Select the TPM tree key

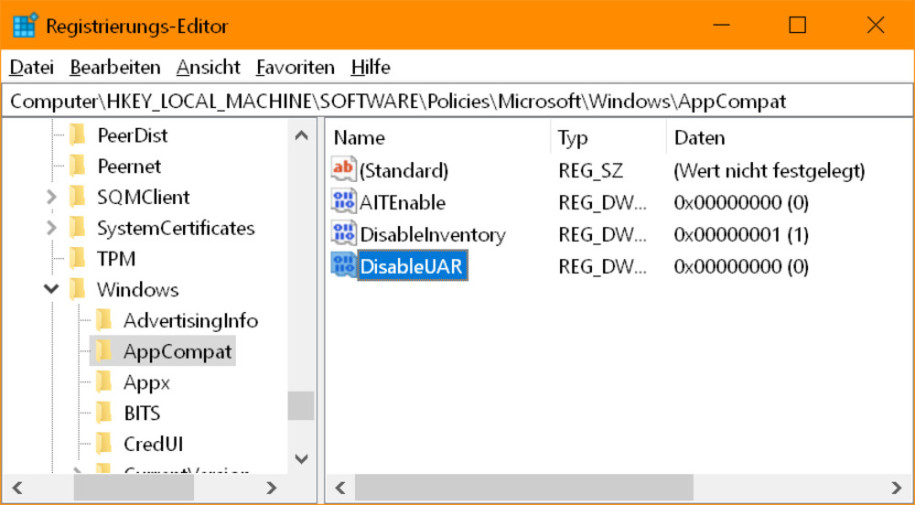(116, 259)
